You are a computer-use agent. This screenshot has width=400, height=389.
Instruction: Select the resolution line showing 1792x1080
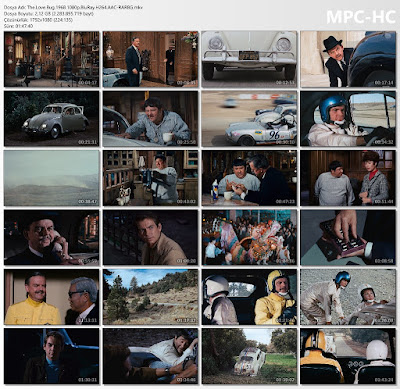[38, 20]
